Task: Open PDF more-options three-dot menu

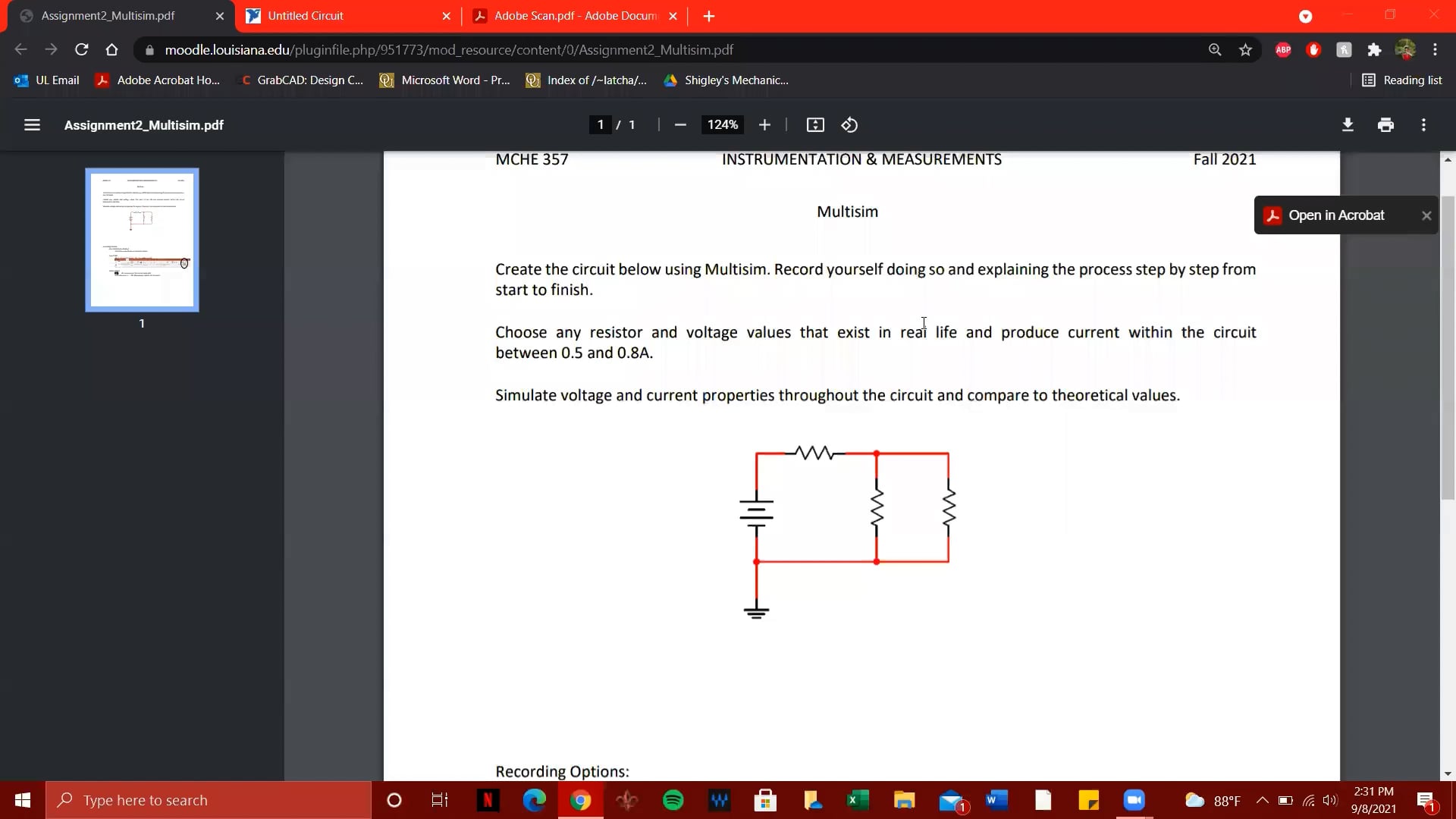Action: click(1424, 124)
